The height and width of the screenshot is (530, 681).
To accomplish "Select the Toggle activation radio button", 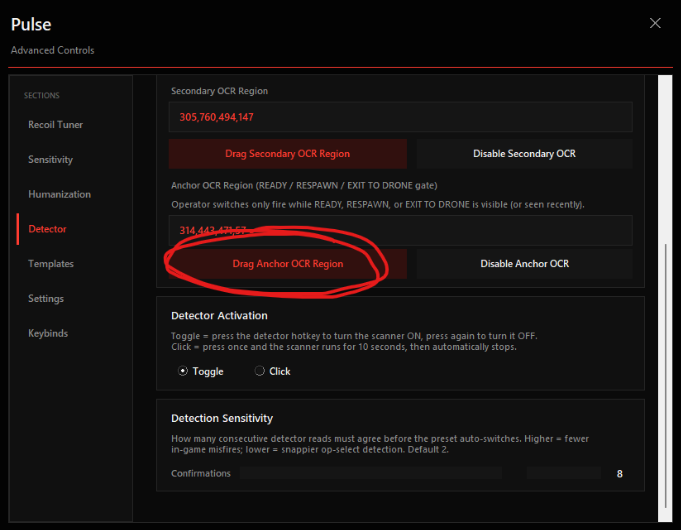I will click(183, 371).
